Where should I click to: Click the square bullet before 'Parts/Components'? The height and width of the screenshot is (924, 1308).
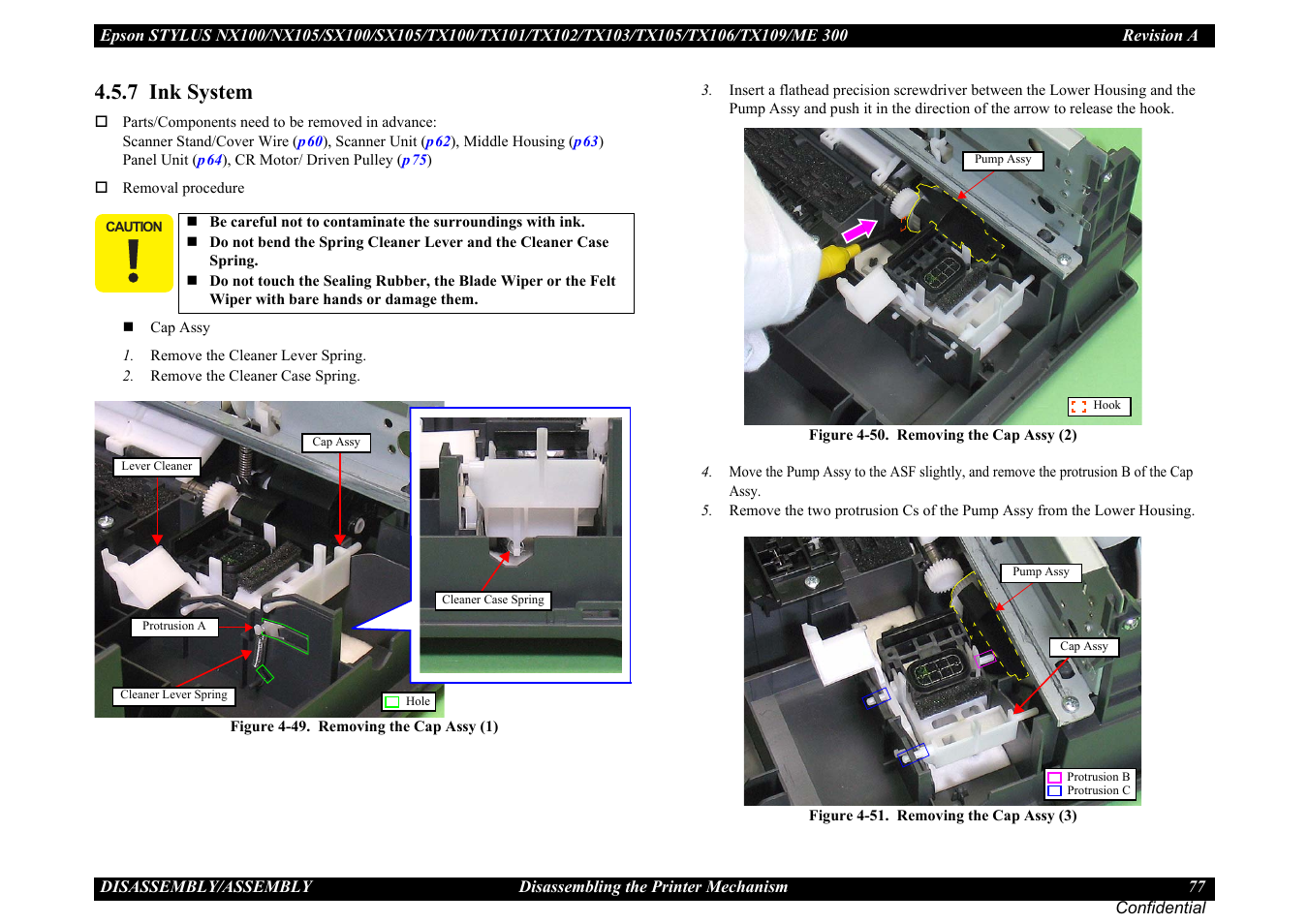(101, 122)
